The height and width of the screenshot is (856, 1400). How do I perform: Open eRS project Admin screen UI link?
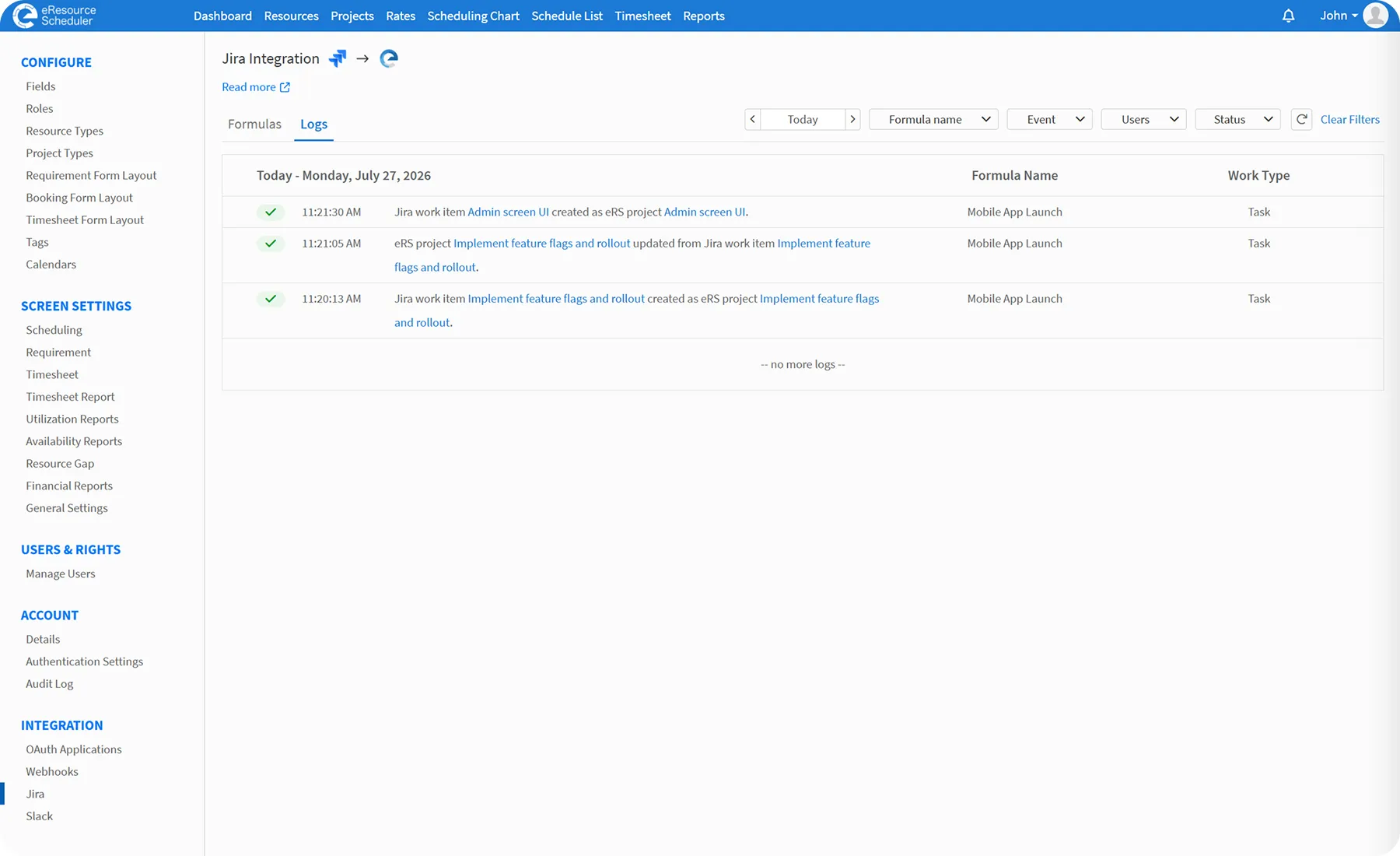[705, 212]
